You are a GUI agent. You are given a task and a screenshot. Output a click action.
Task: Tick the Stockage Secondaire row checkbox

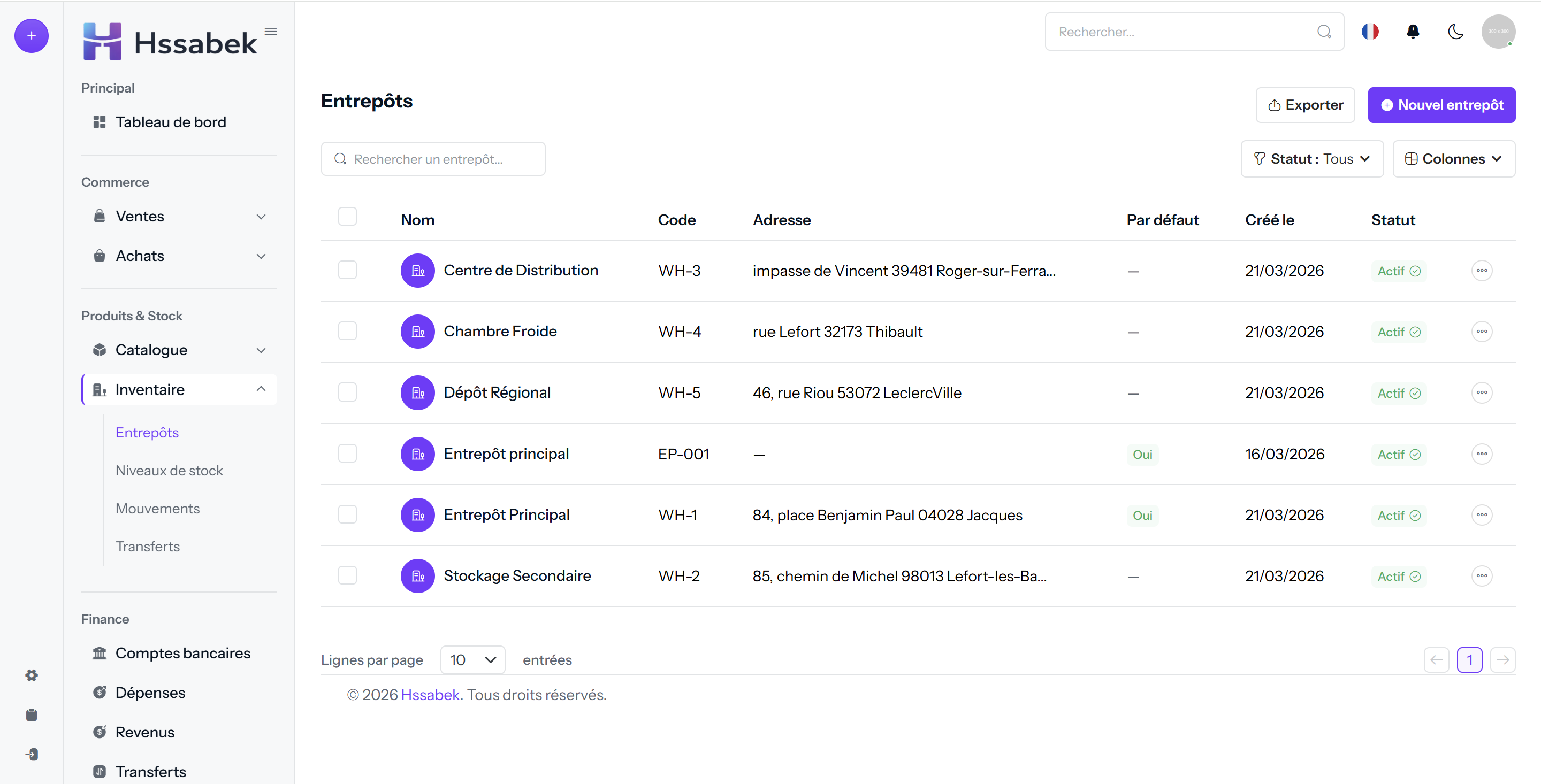pos(348,575)
